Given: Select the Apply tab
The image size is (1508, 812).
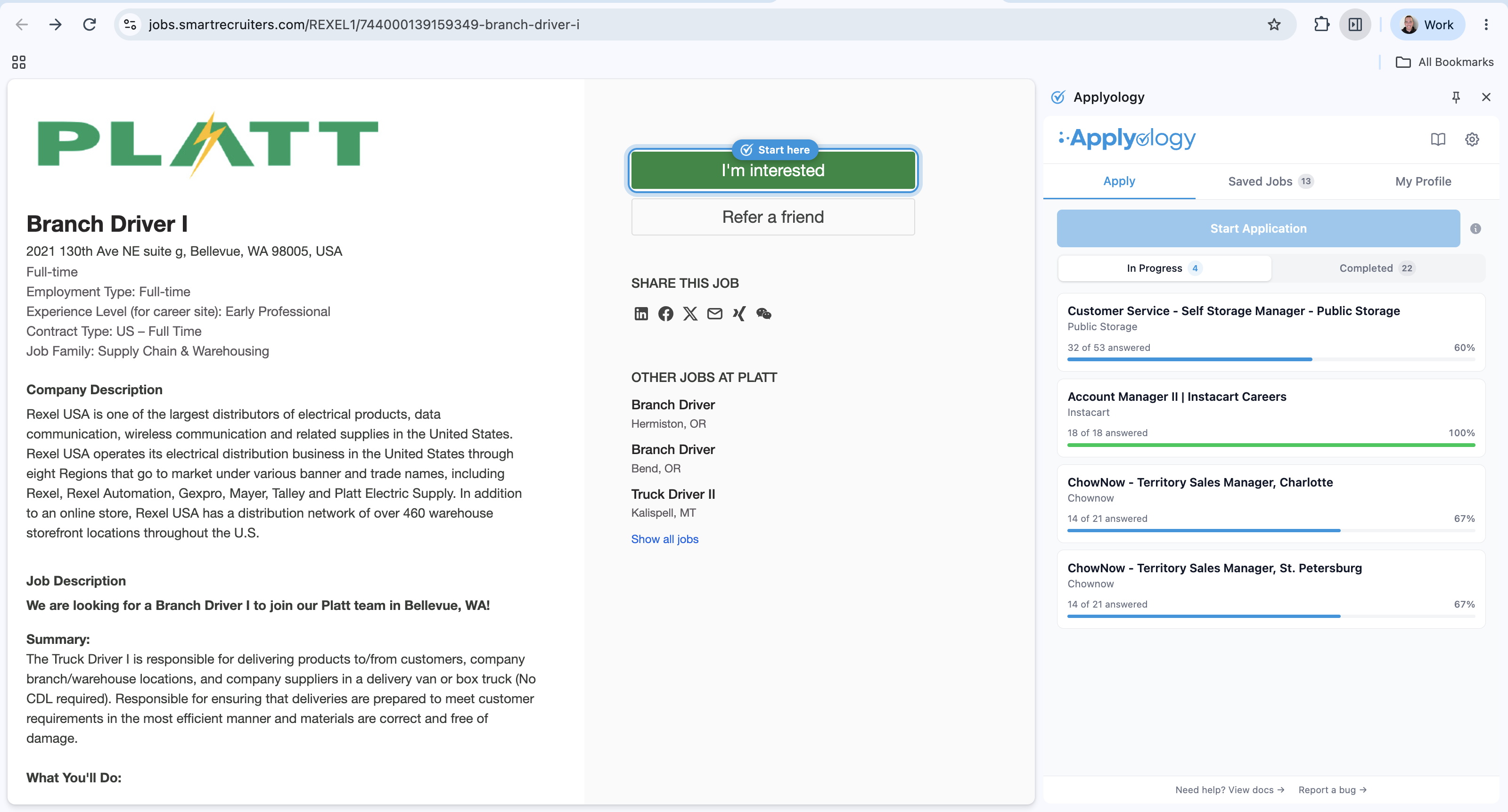Looking at the screenshot, I should point(1119,181).
